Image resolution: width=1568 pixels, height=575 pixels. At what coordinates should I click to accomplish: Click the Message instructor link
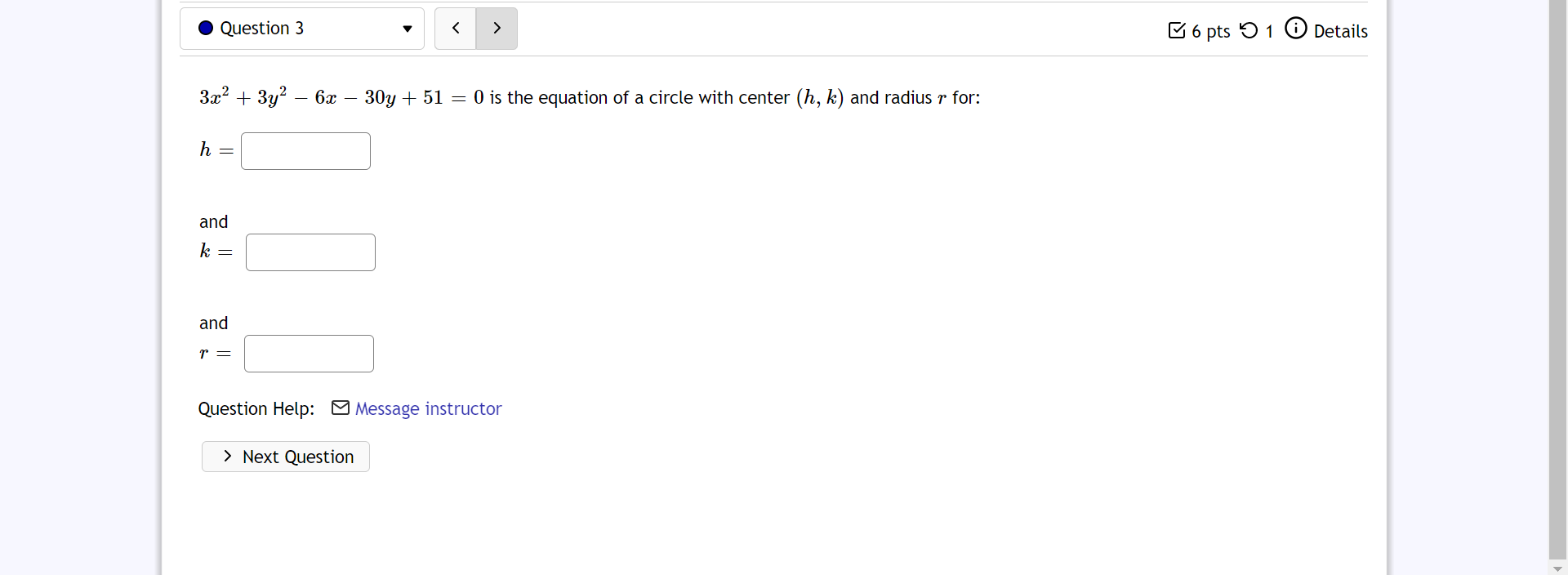coord(429,408)
